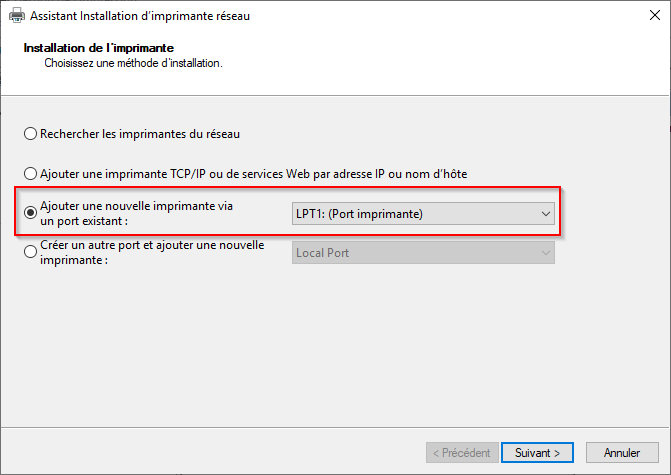
Task: Click the Choisissez une méthode d'installation subtitle
Action: [x=134, y=63]
